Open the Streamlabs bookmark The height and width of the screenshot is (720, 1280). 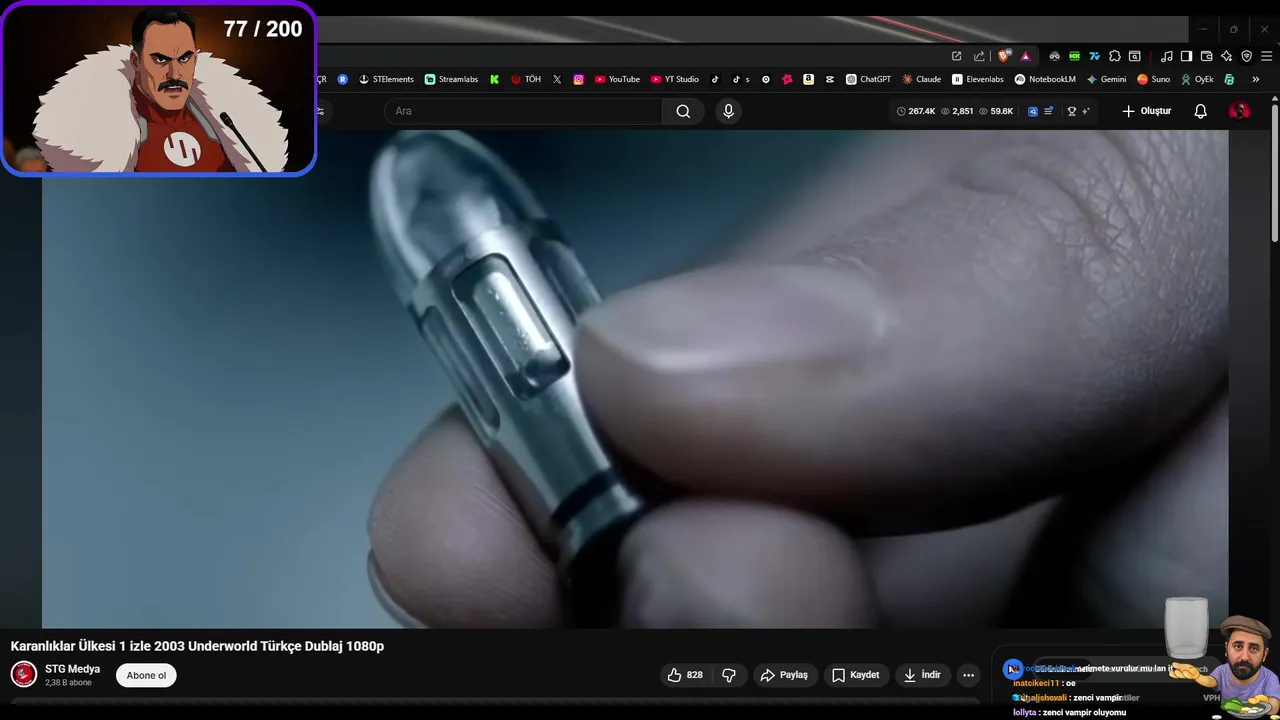[451, 79]
